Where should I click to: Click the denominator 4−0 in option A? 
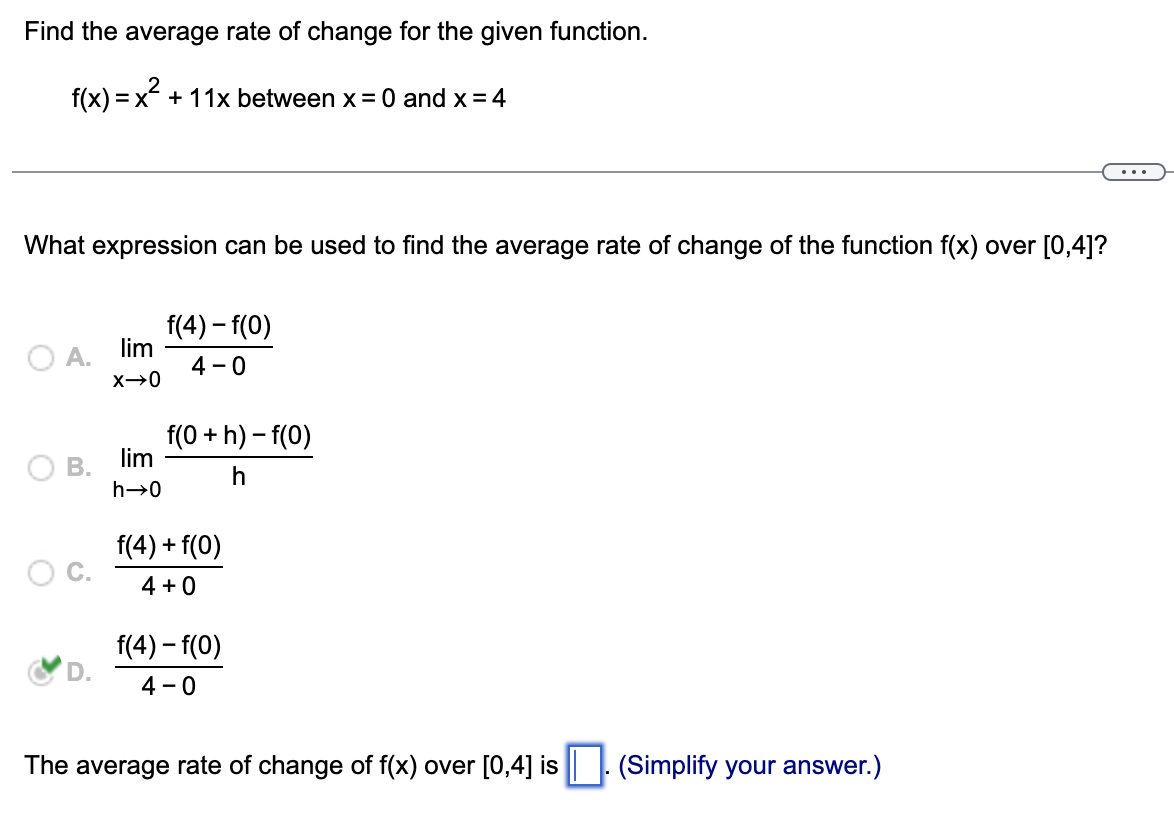click(219, 368)
